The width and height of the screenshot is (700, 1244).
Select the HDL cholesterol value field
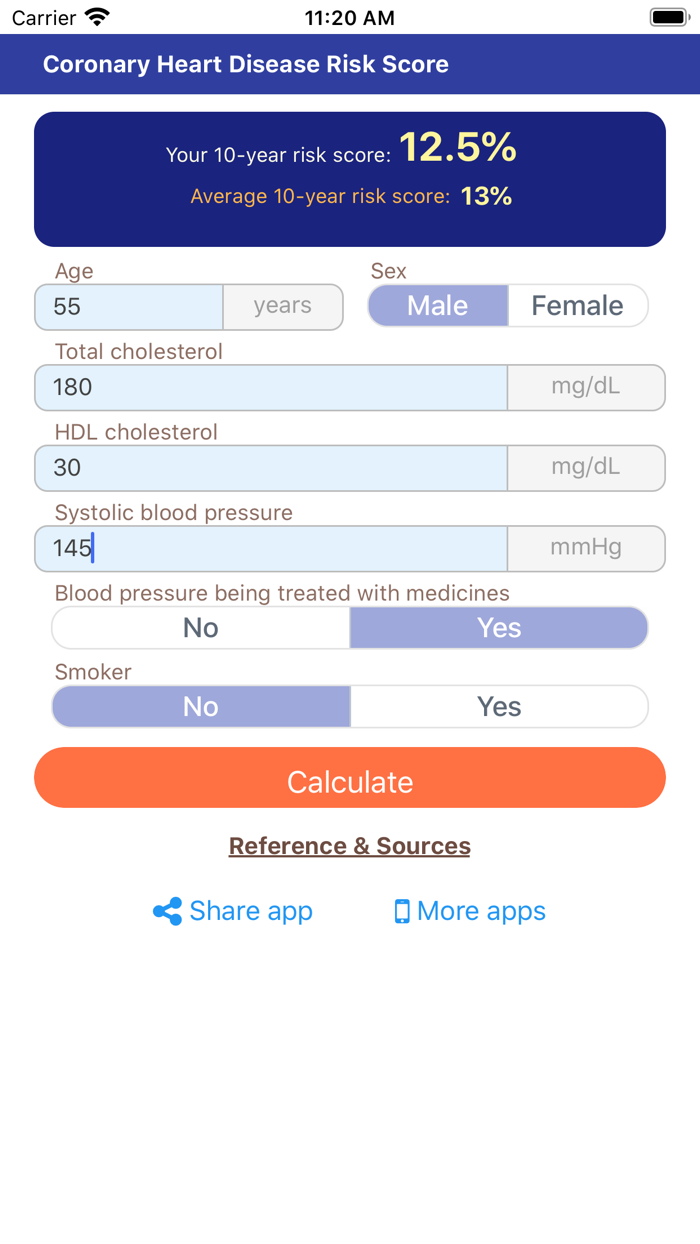pyautogui.click(x=270, y=468)
